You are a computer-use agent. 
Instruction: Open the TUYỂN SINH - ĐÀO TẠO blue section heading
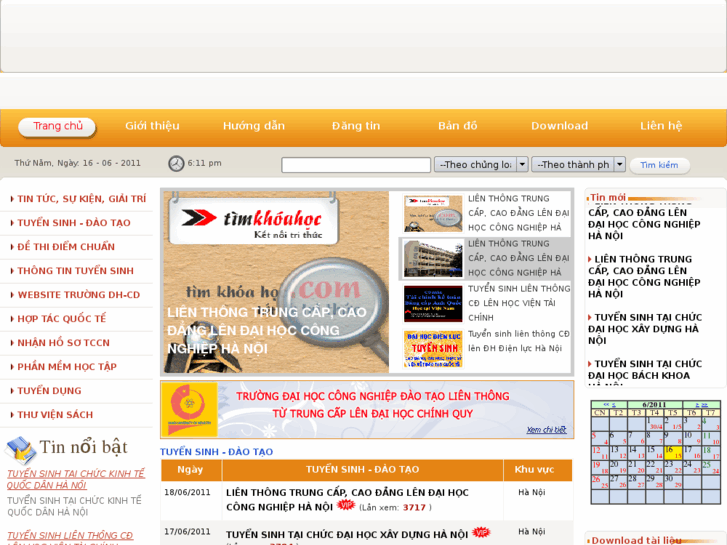pyautogui.click(x=217, y=452)
